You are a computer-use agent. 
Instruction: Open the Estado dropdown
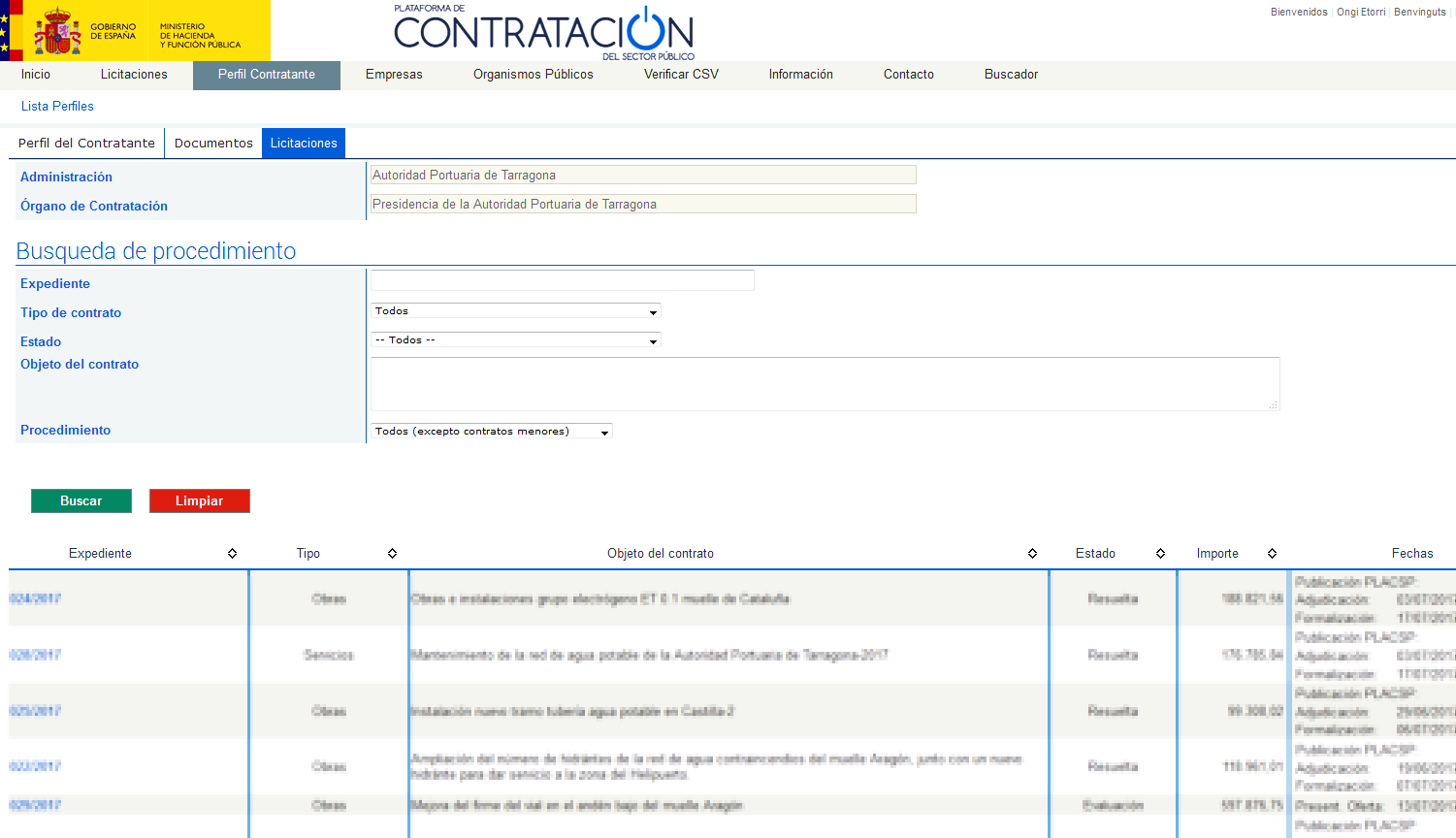tap(516, 340)
